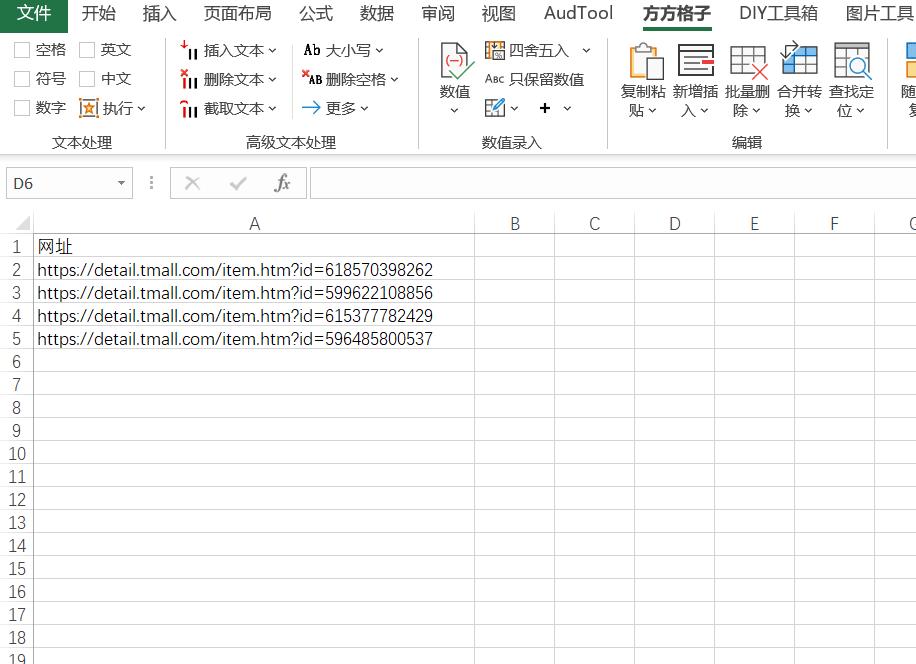The height and width of the screenshot is (664, 916).
Task: Click the pencil edit icon in 数值录入
Action: [x=494, y=107]
